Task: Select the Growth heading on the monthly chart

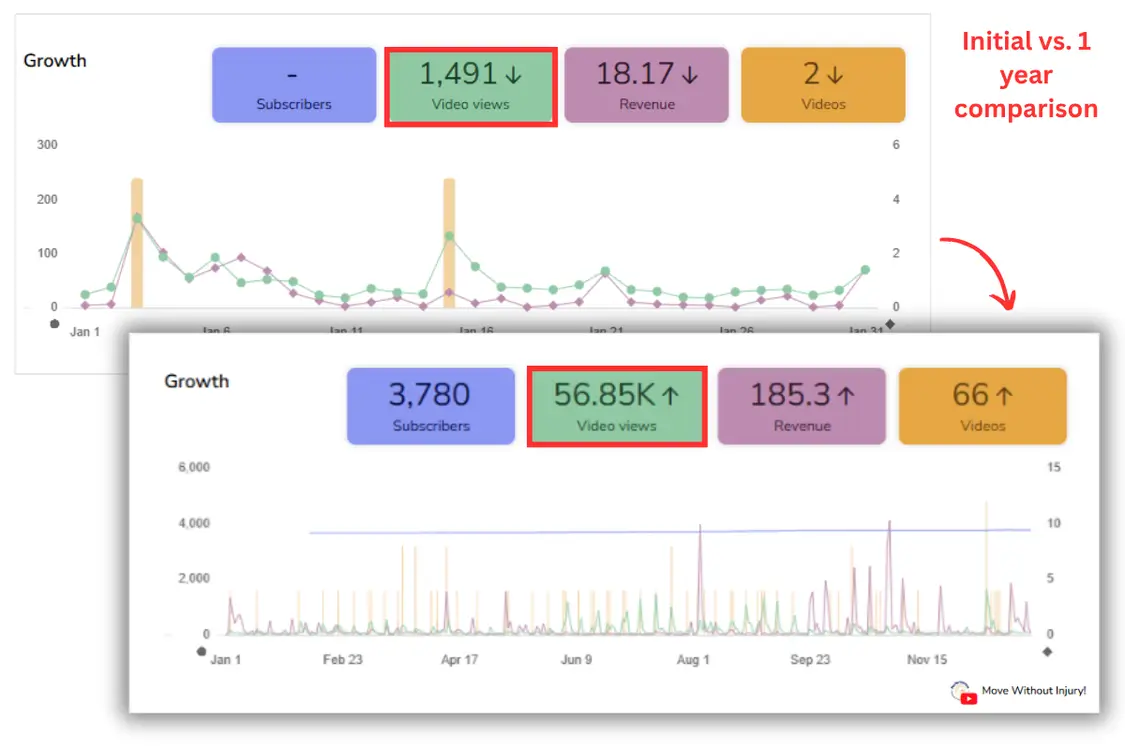Action: [55, 61]
